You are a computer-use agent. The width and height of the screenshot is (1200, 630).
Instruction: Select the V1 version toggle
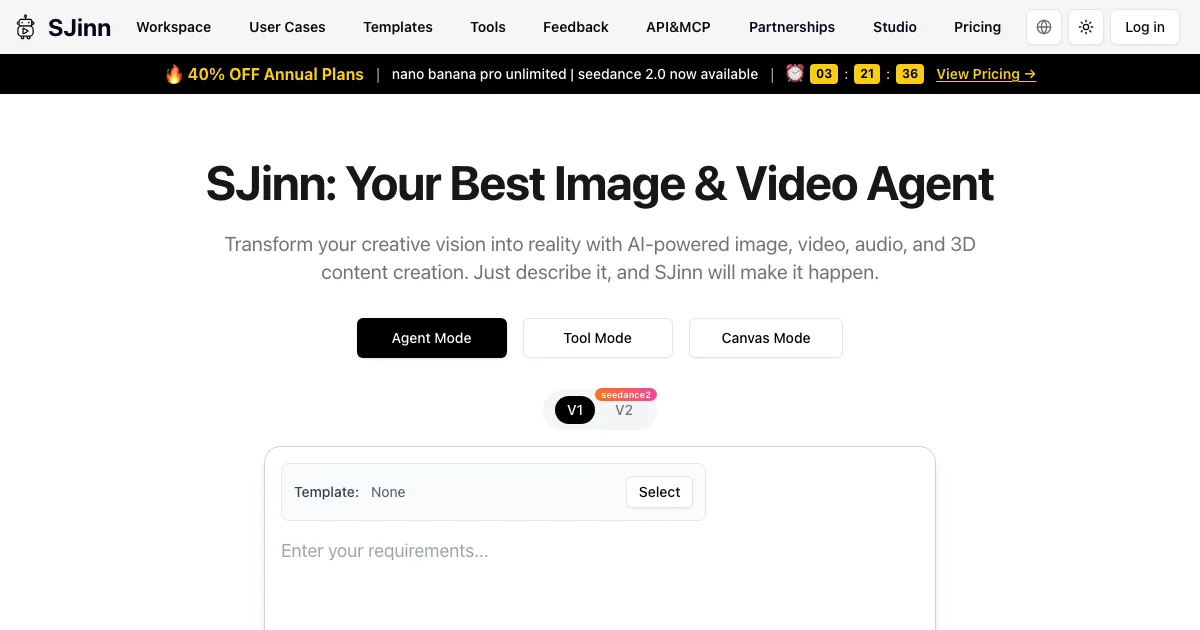click(575, 410)
